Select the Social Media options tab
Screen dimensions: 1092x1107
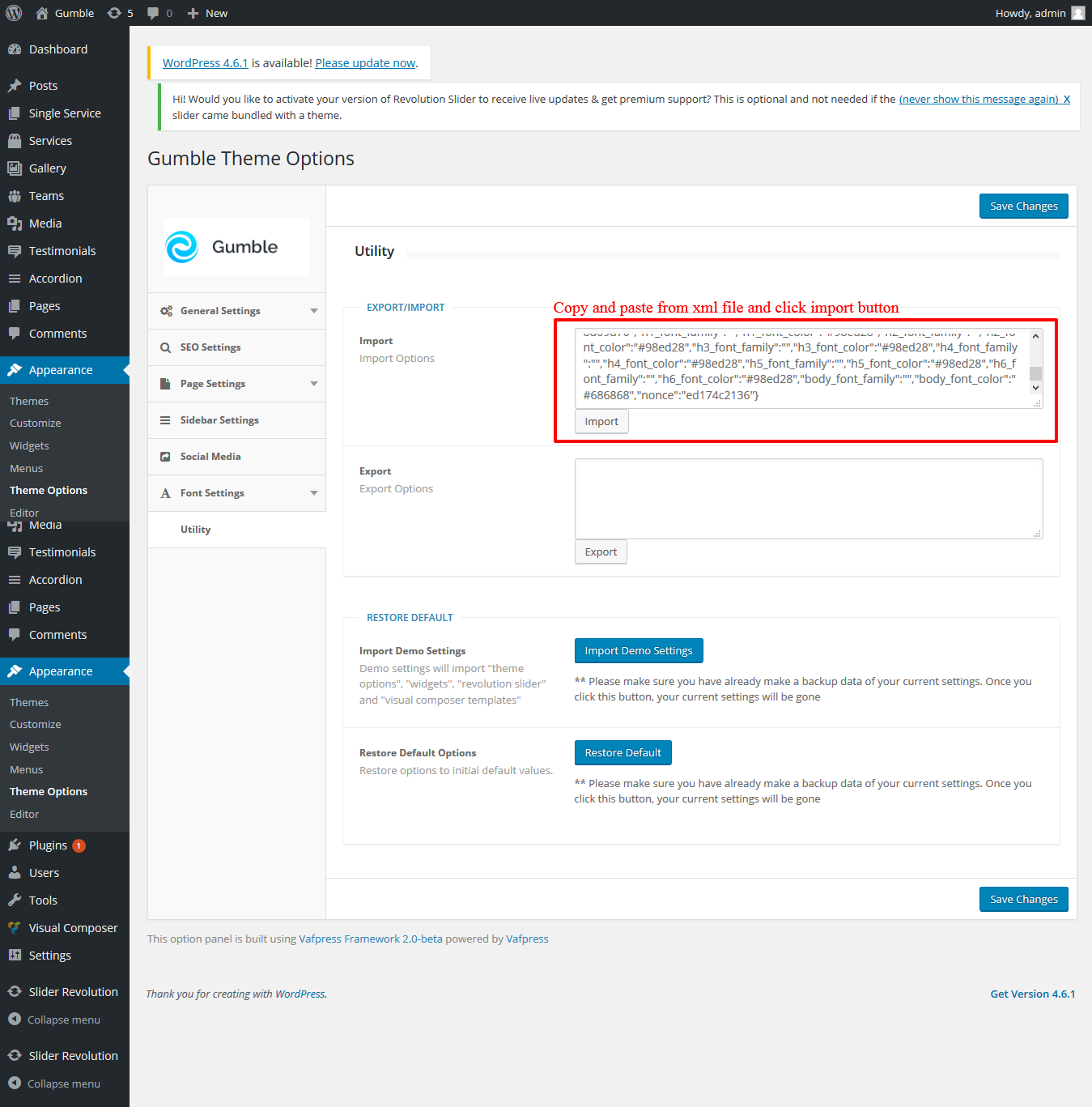(x=210, y=457)
